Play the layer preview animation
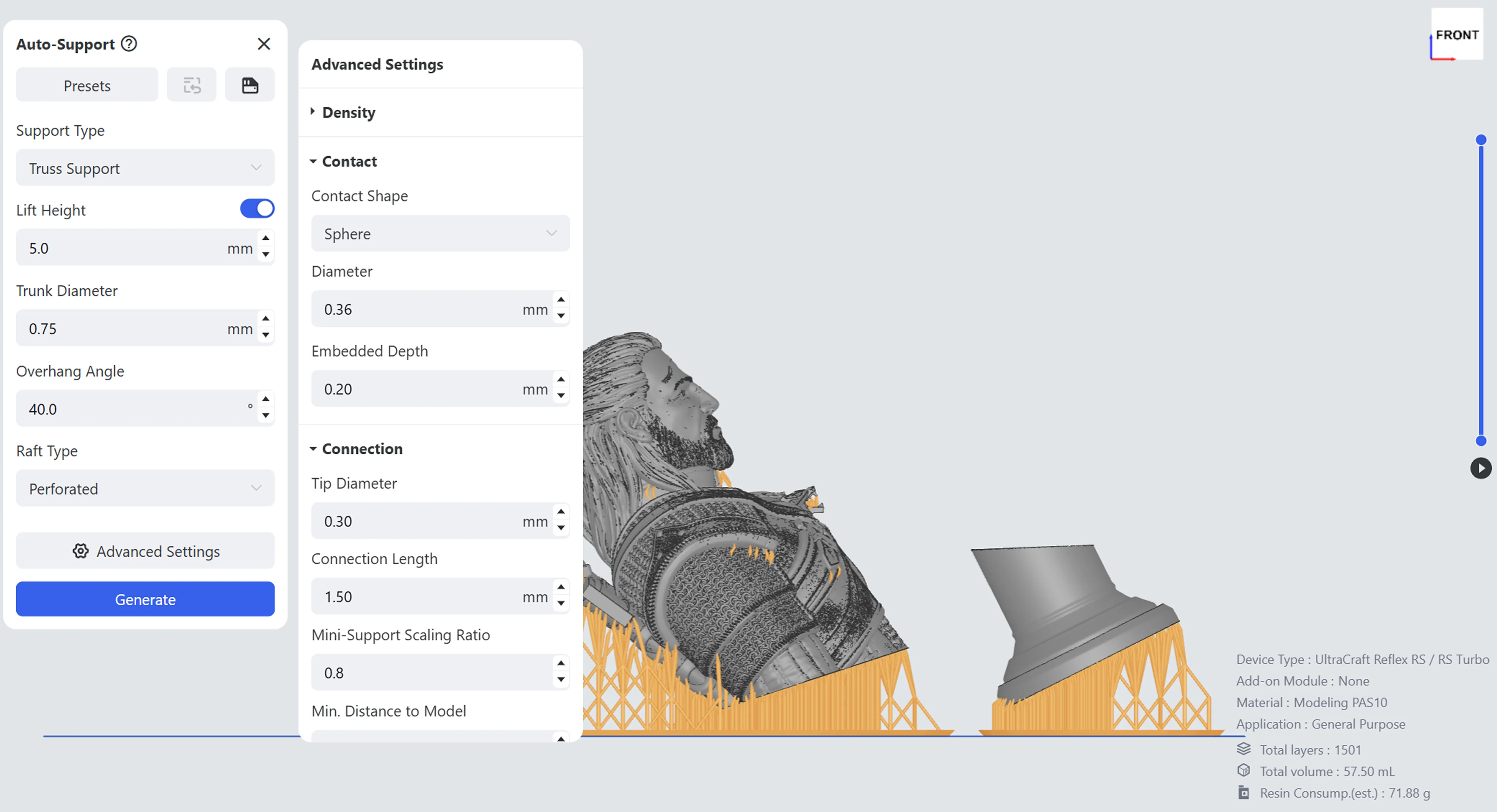The width and height of the screenshot is (1497, 812). coord(1481,469)
